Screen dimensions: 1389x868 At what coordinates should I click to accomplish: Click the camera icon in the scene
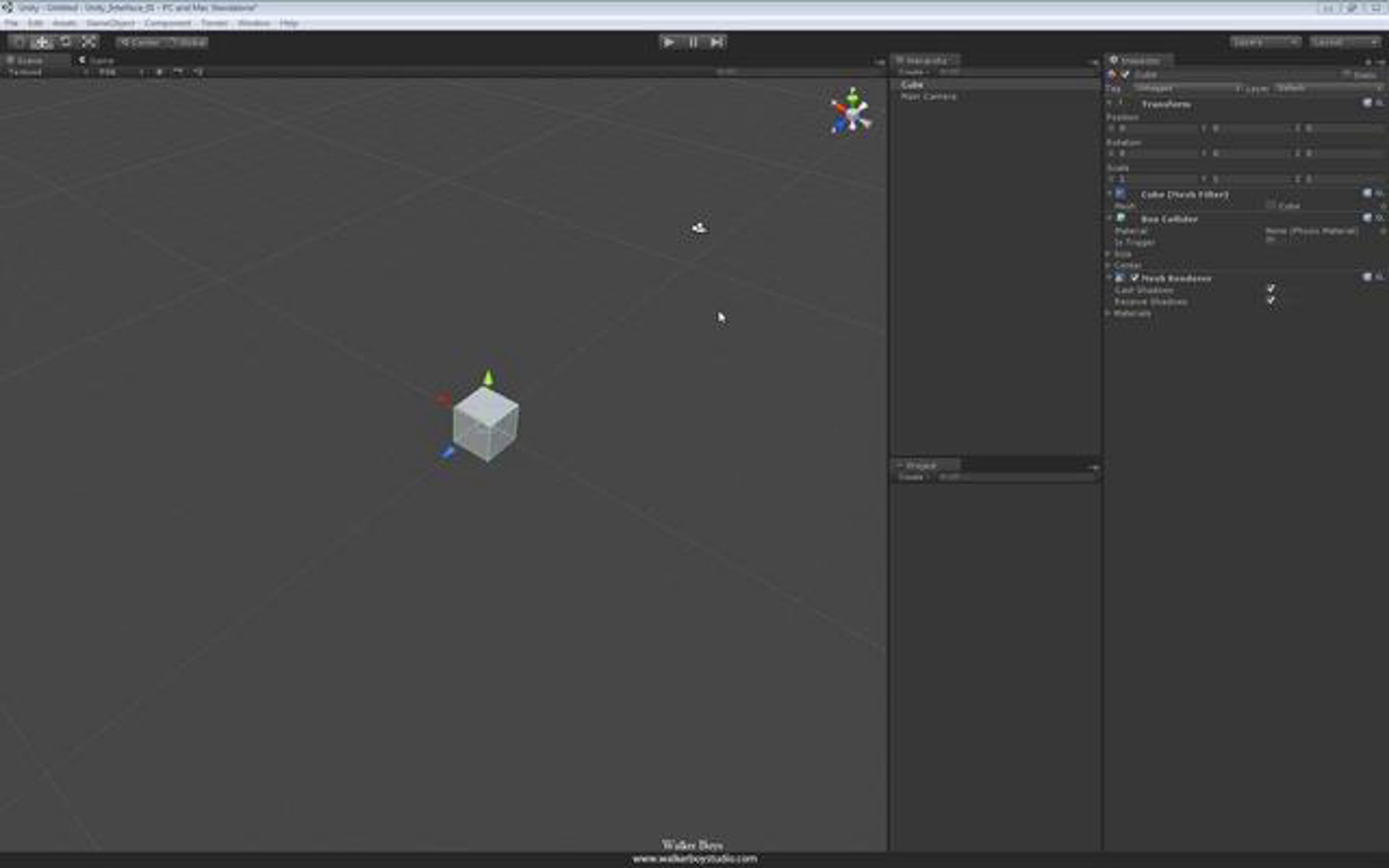699,228
